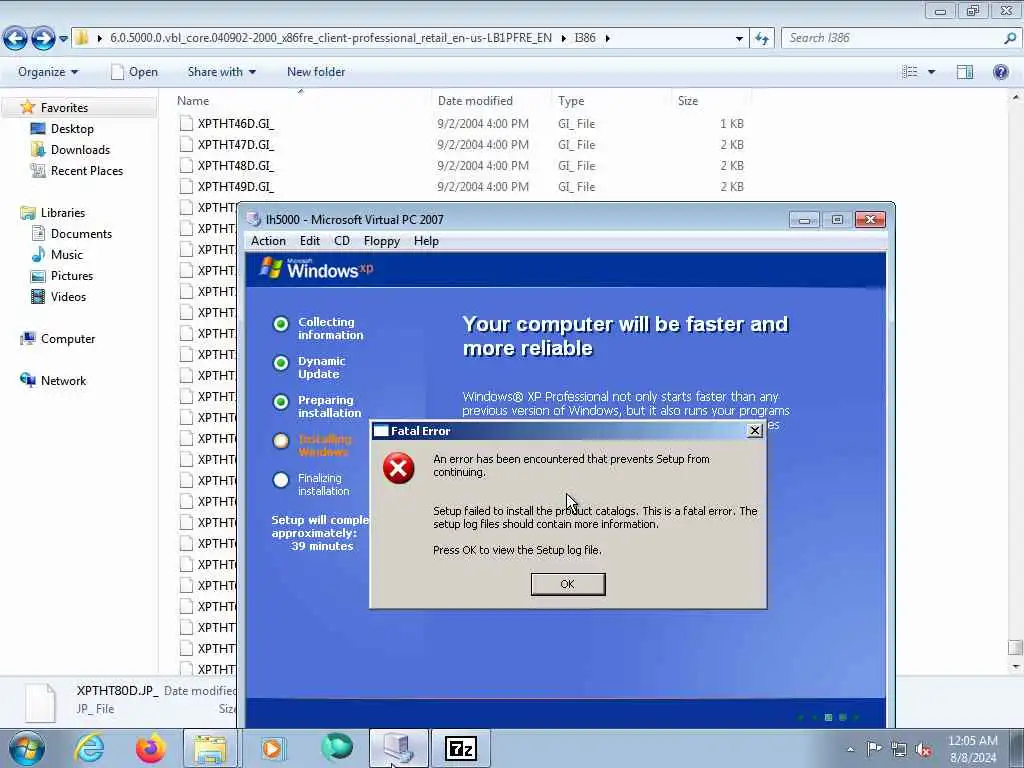
Task: Show hidden tray icons arrow
Action: click(x=850, y=749)
